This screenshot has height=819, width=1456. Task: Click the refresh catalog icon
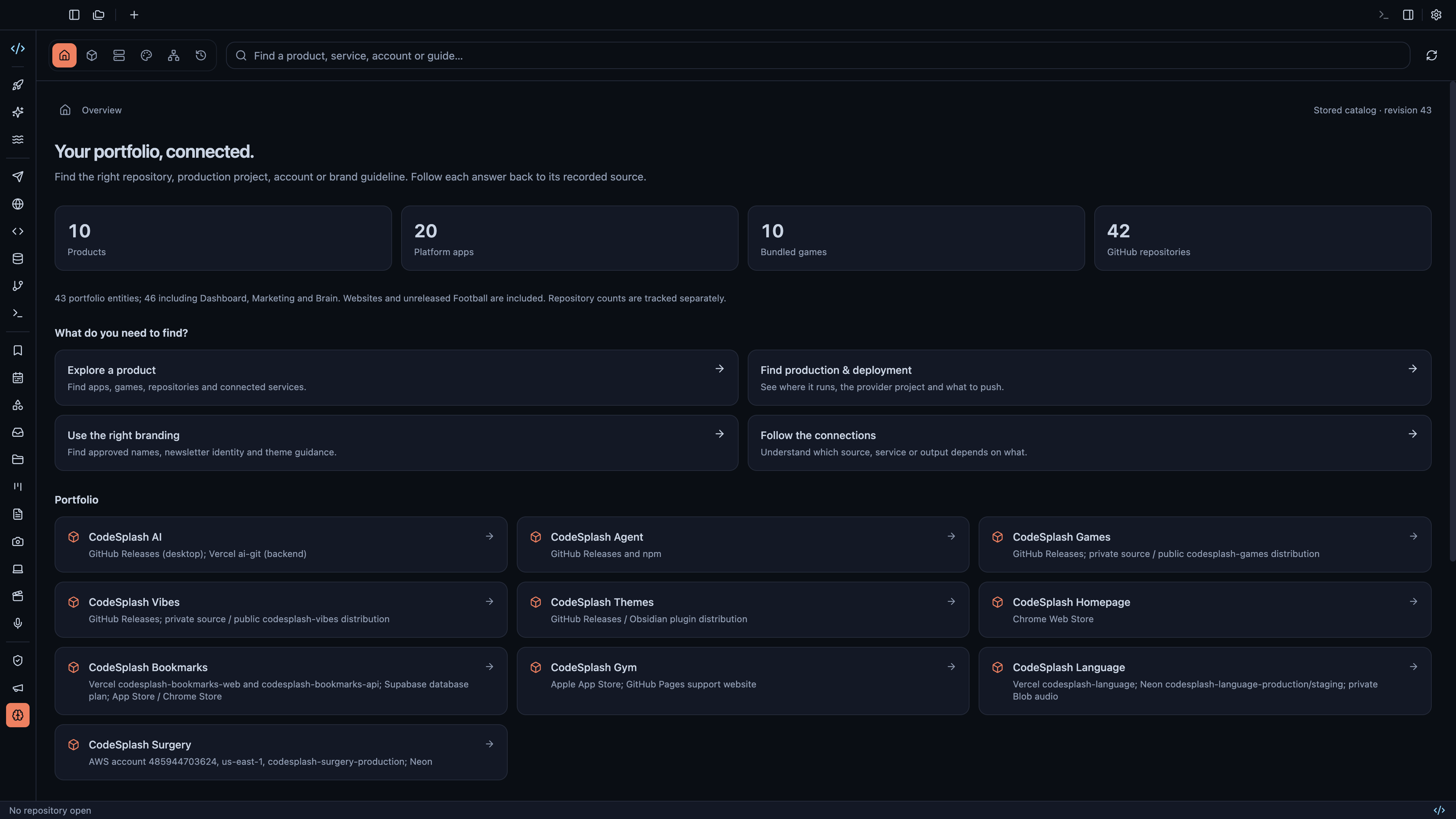1431,55
